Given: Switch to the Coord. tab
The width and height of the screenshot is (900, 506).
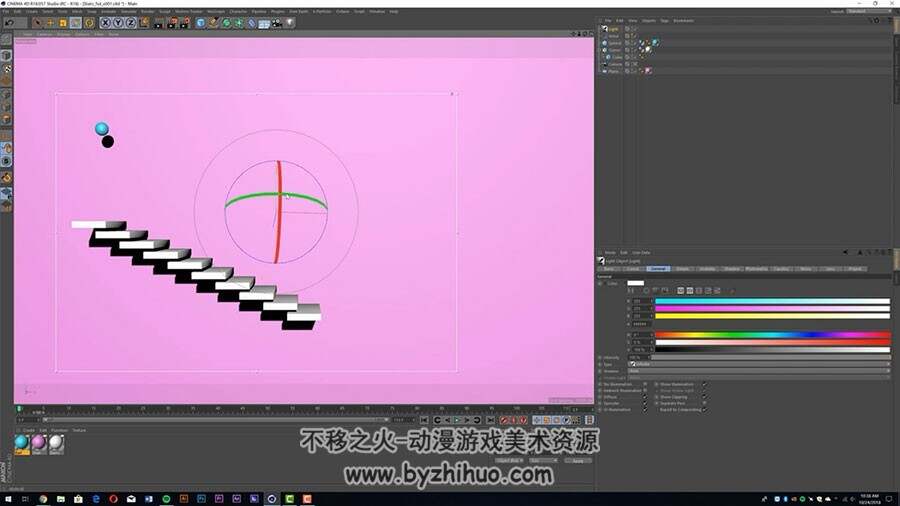Looking at the screenshot, I should click(633, 268).
